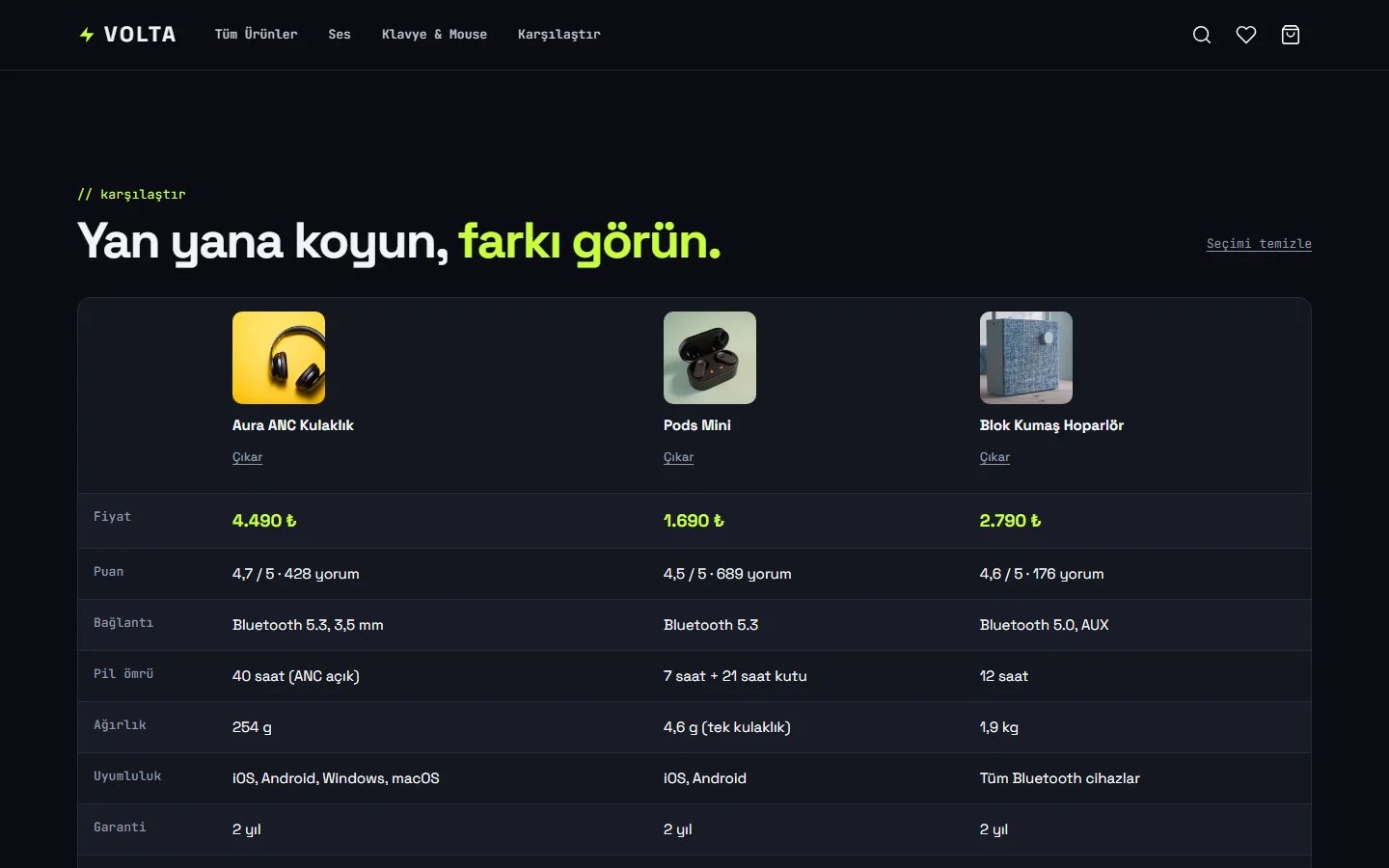Click the Seçimi temizle link

click(1259, 244)
